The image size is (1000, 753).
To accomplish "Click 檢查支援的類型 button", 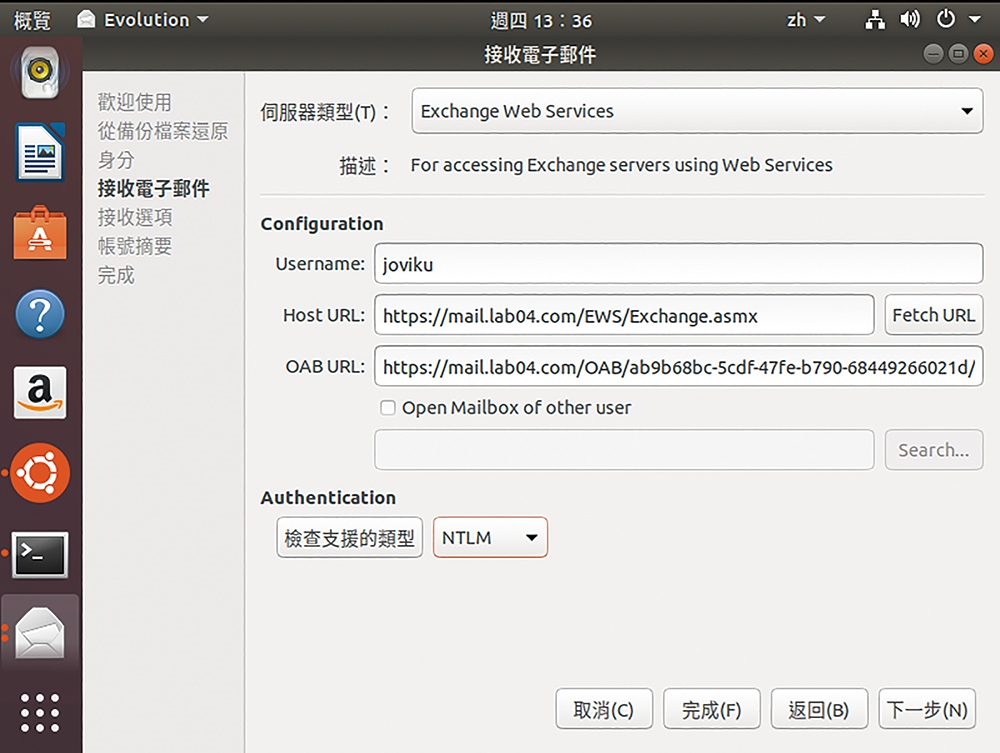I will click(349, 537).
